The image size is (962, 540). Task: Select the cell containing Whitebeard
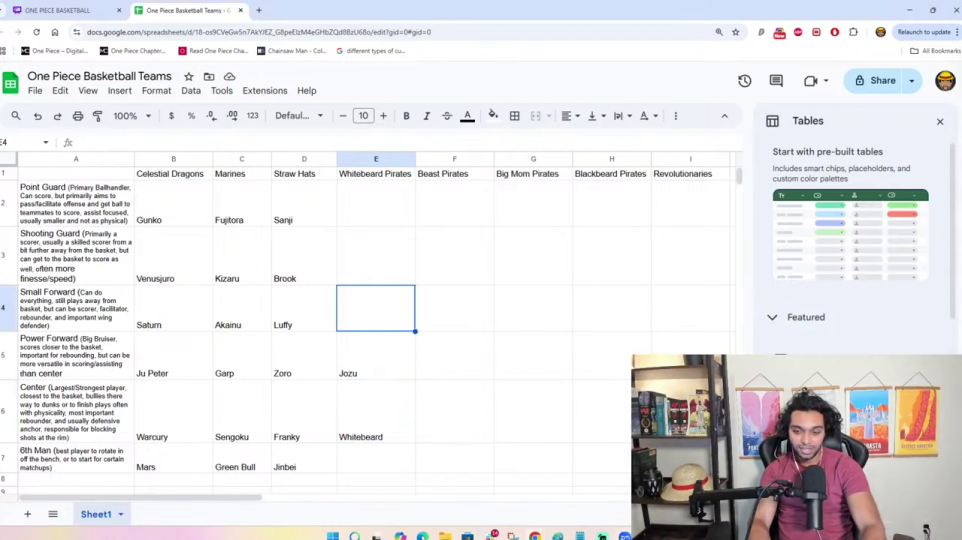coord(375,411)
